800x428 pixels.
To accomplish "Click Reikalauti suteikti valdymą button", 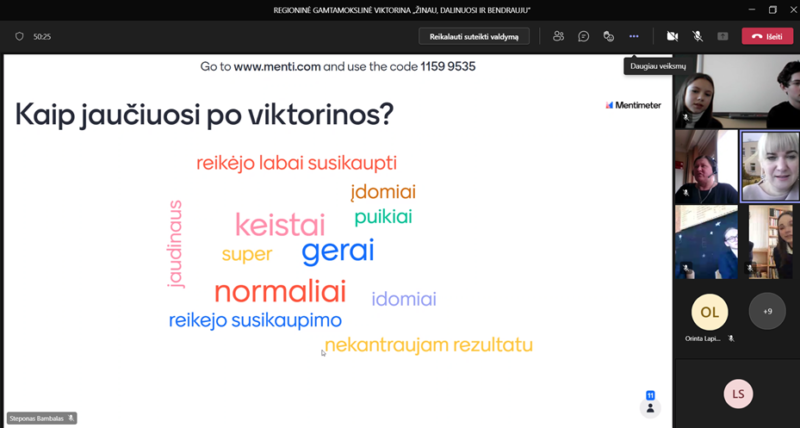I will point(474,36).
